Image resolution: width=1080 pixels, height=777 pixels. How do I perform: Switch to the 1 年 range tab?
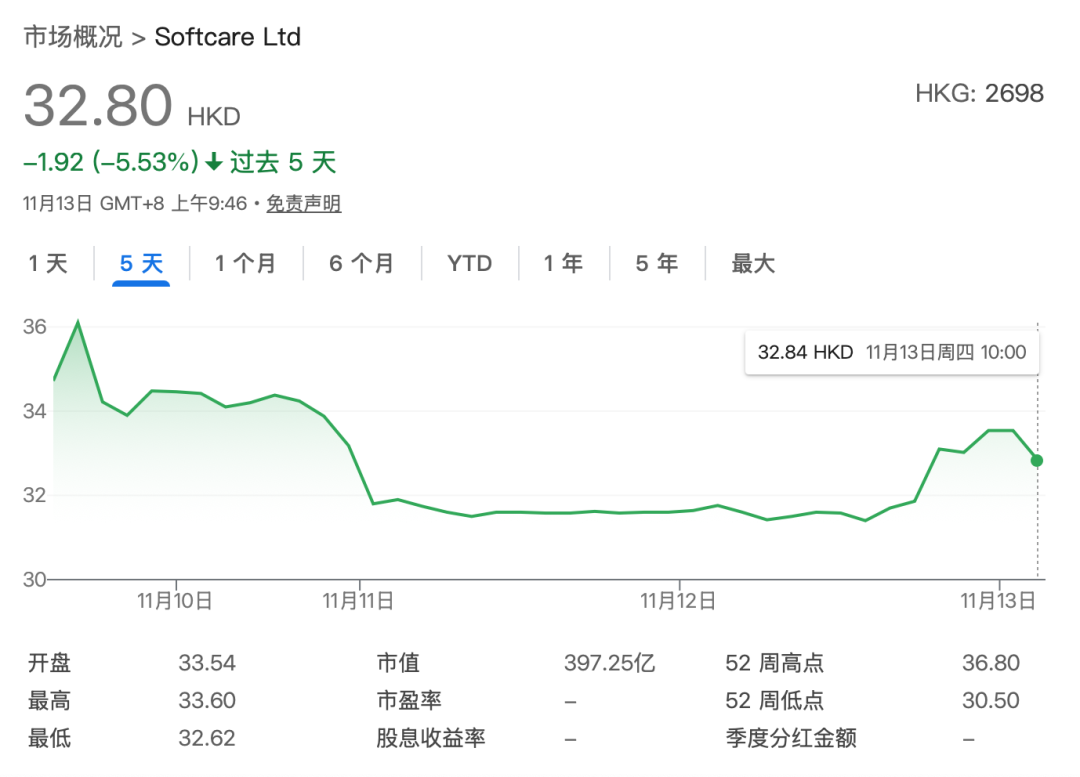[x=563, y=264]
